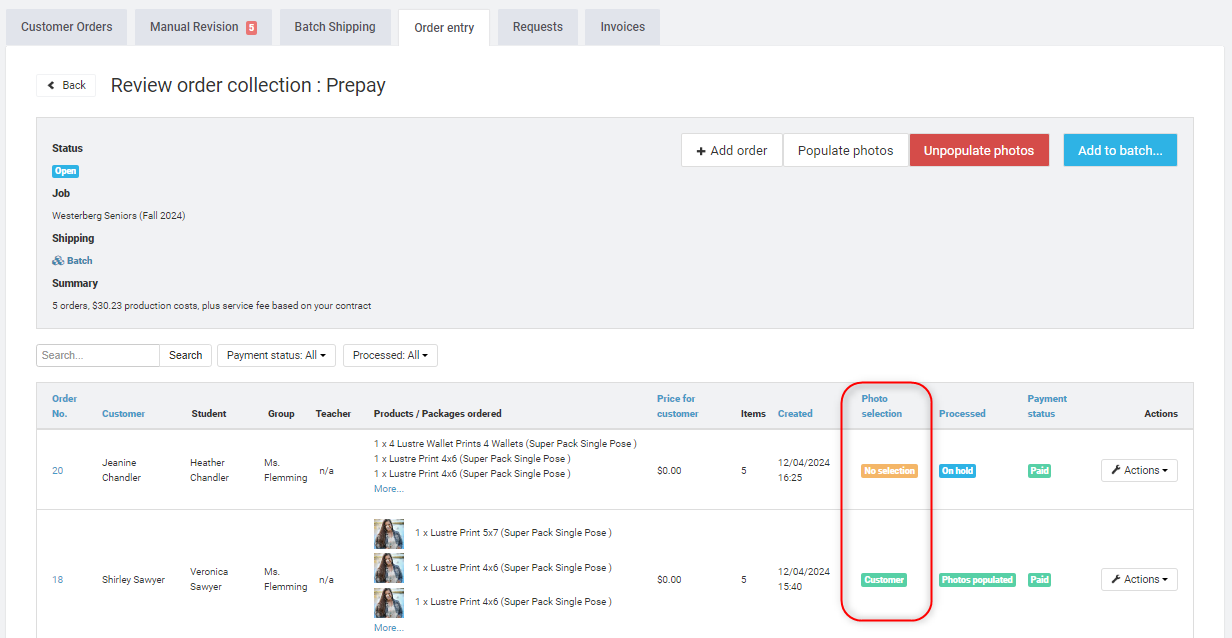This screenshot has width=1232, height=638.
Task: Open order number 18 link
Action: (x=57, y=579)
